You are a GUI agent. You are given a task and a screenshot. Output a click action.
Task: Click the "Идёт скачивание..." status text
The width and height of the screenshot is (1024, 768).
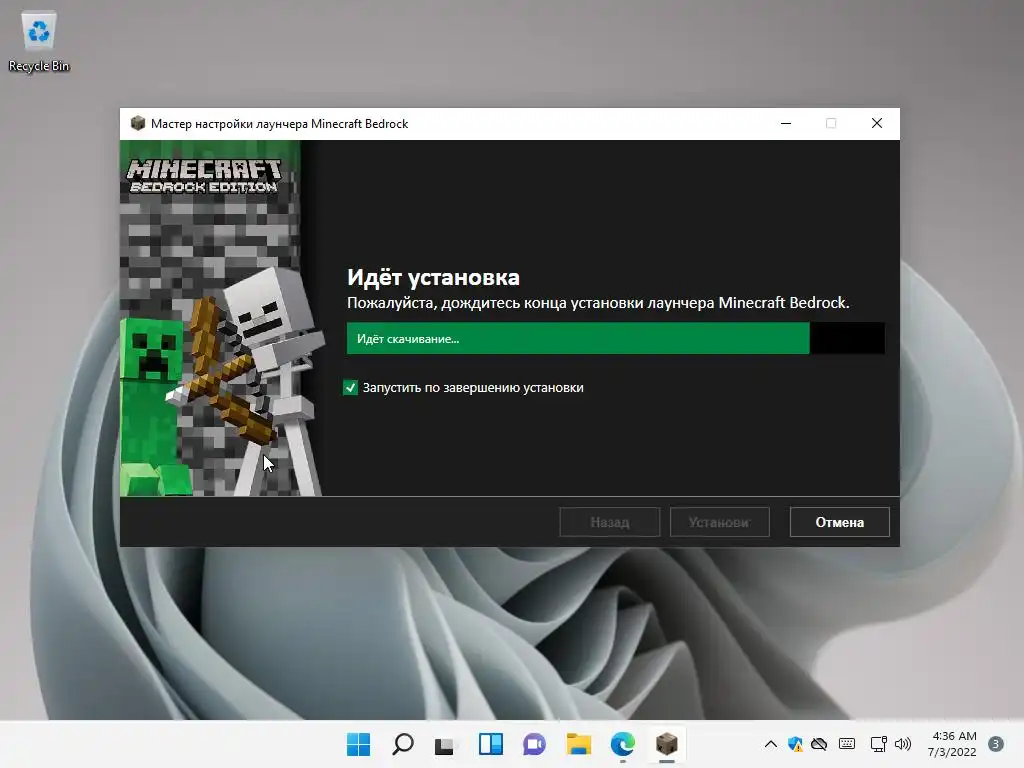click(x=408, y=339)
